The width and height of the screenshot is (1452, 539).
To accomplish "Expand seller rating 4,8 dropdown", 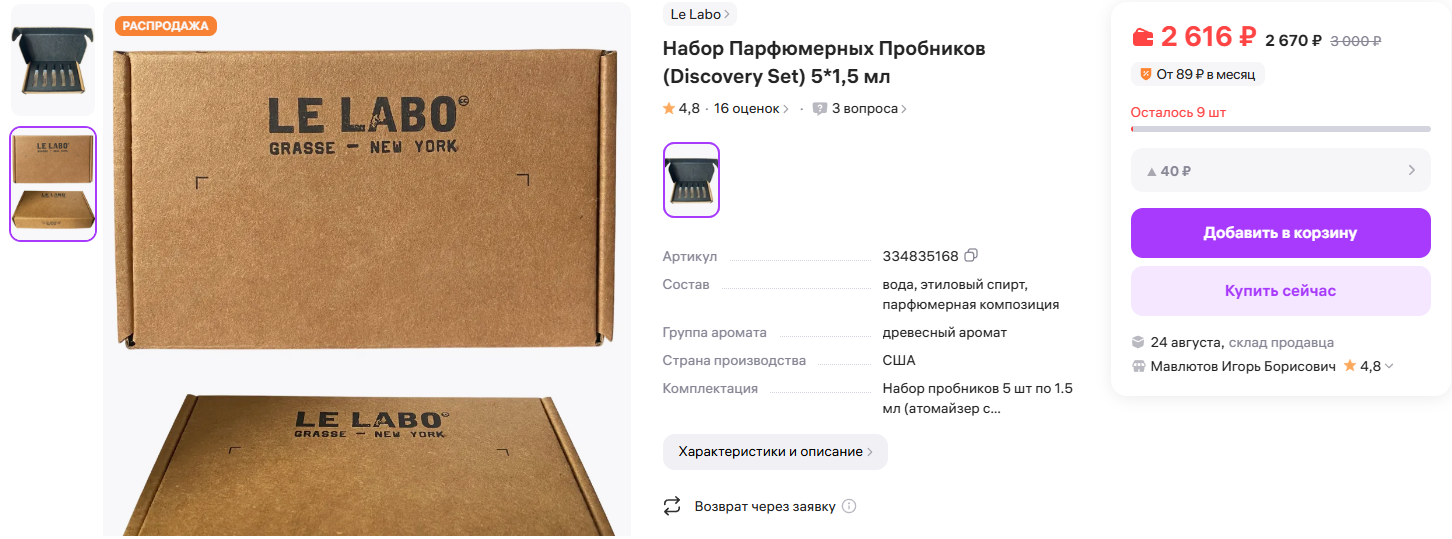I will tap(1369, 366).
